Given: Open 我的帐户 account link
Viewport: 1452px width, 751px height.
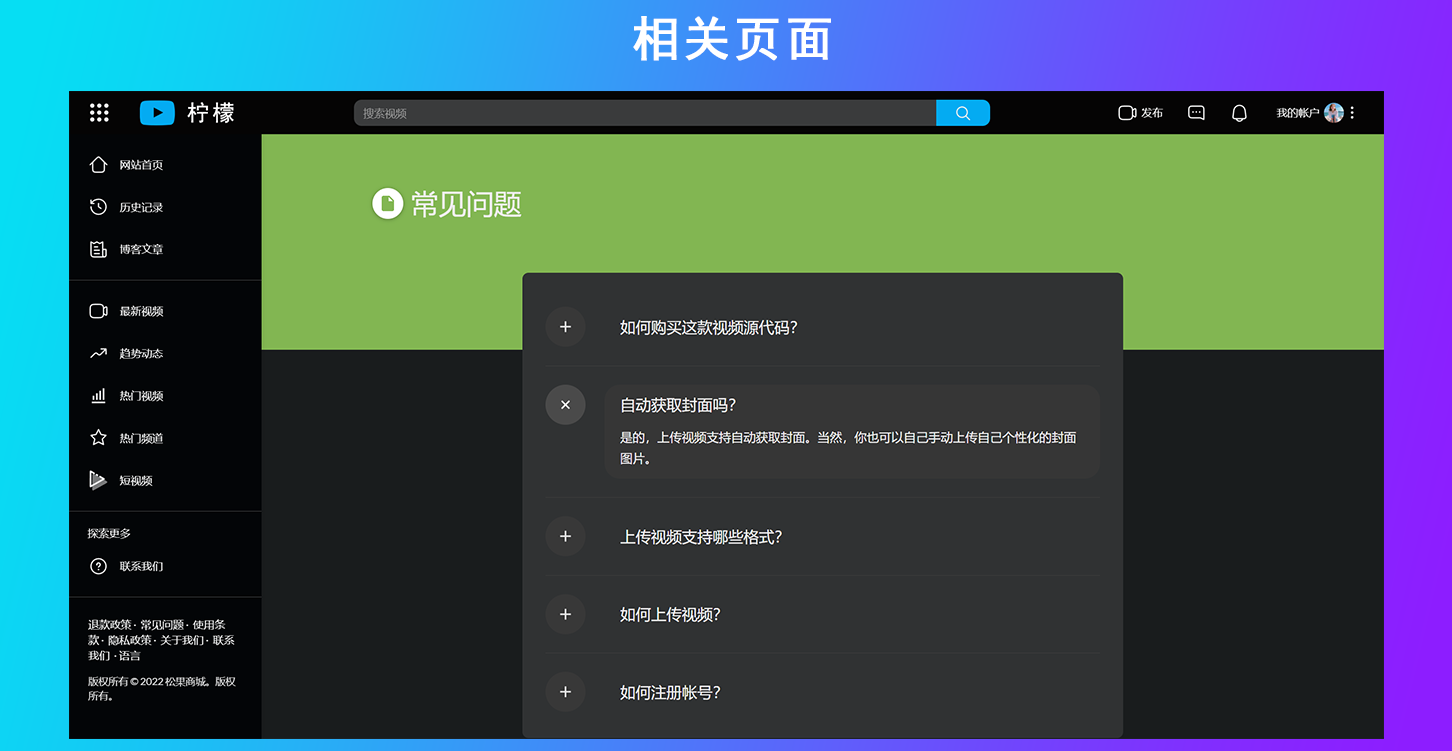Looking at the screenshot, I should 1298,113.
